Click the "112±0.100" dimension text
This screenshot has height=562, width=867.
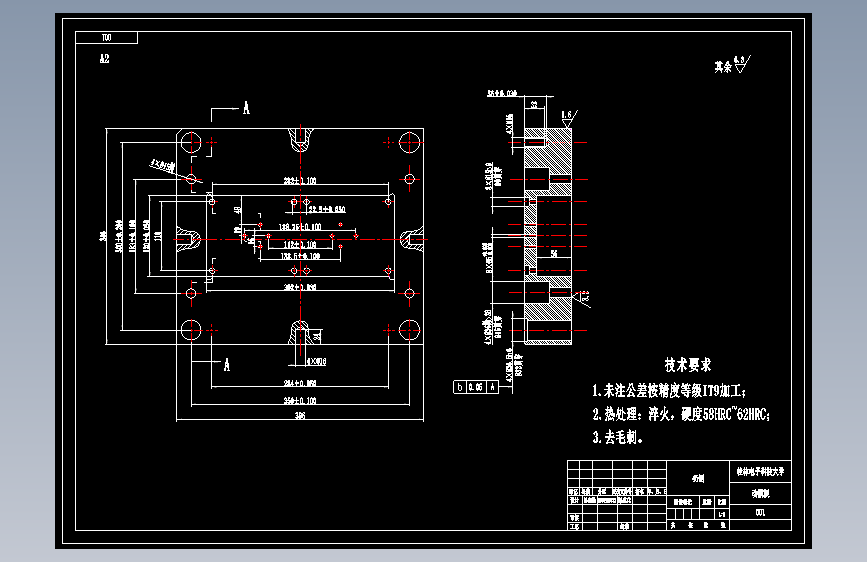coord(300,244)
